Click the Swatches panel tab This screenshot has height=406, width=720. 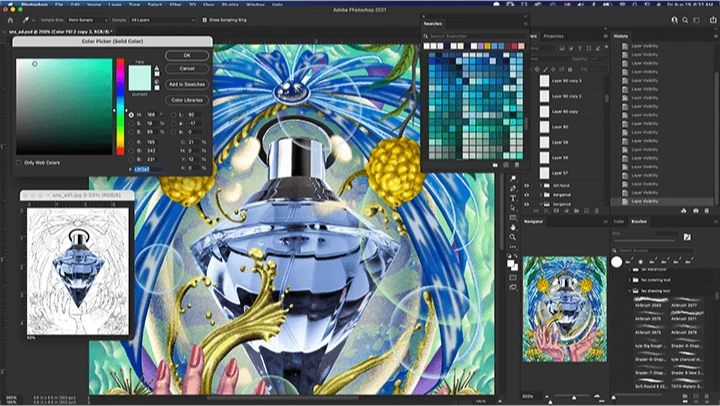433,24
